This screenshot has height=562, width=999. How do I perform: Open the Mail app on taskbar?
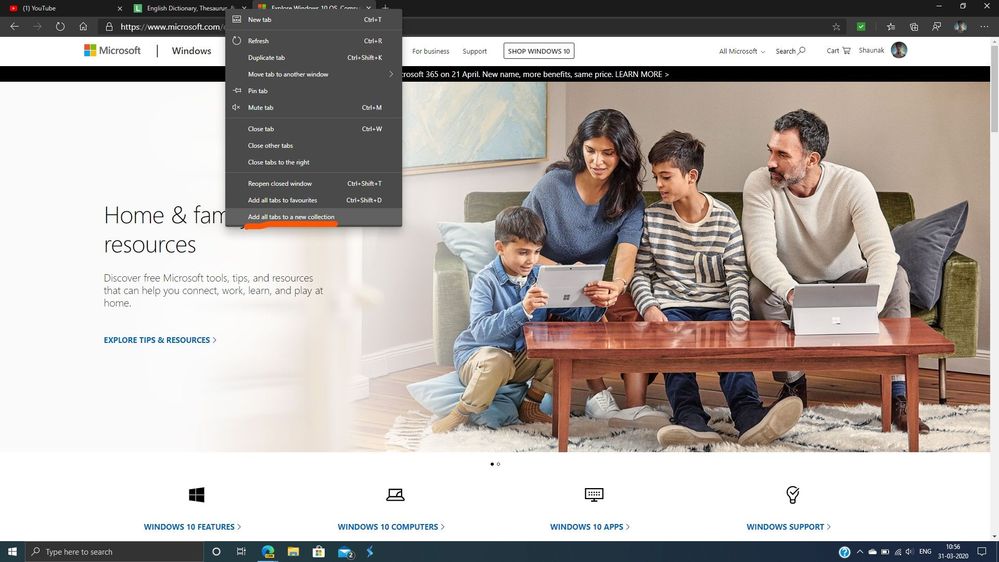click(x=345, y=552)
